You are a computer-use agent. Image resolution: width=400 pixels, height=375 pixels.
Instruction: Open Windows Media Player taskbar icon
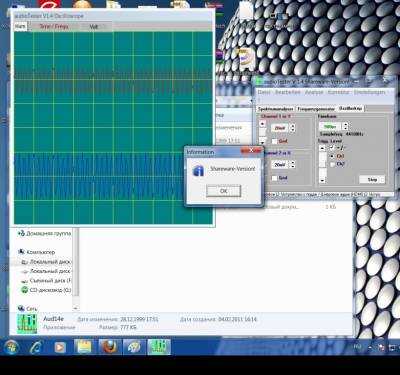[x=60, y=348]
